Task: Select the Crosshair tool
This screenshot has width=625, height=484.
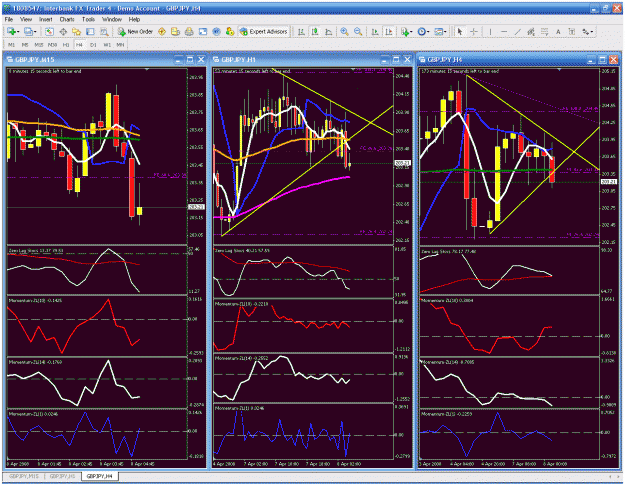Action: (x=474, y=31)
